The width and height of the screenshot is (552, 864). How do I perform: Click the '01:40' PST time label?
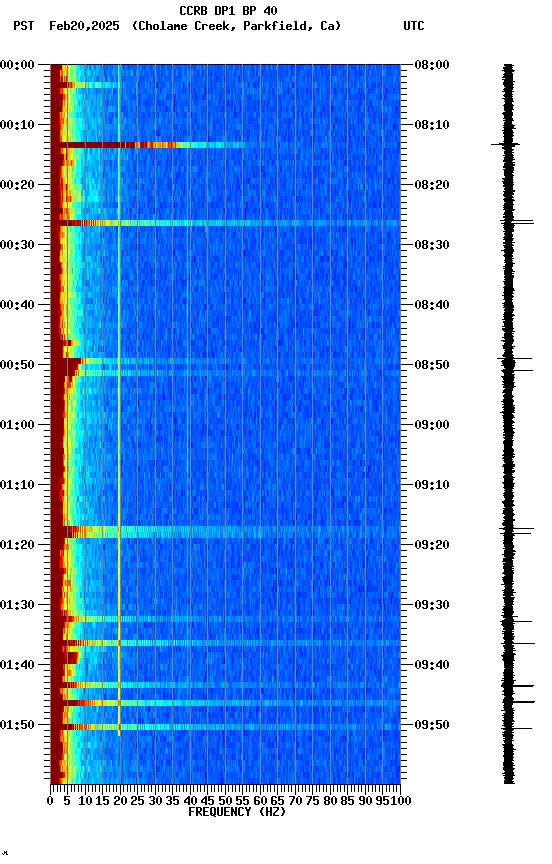[x=17, y=666]
